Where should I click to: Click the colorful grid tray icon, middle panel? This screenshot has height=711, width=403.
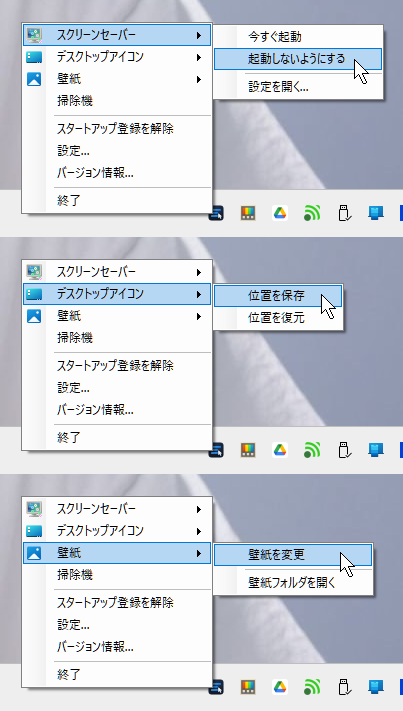248,450
